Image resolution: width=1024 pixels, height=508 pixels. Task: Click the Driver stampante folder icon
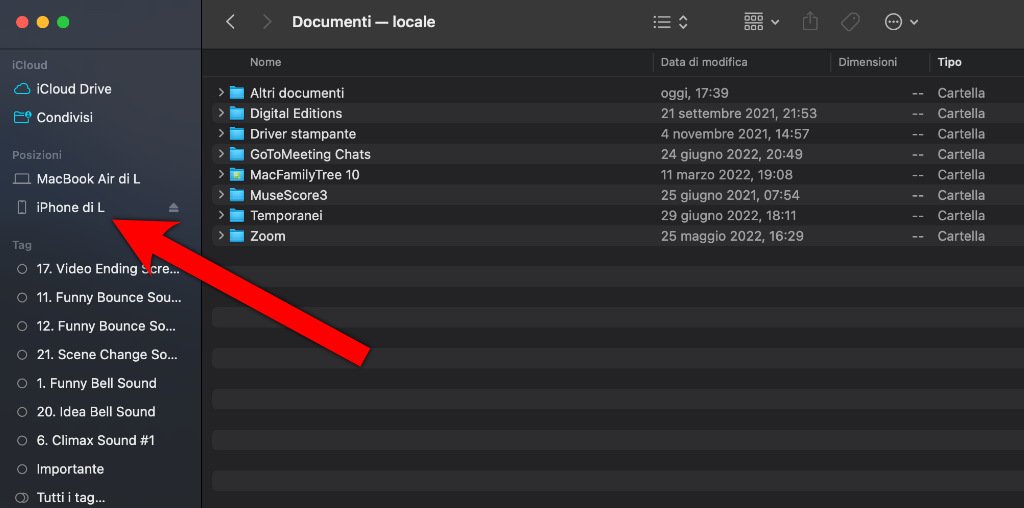point(236,134)
